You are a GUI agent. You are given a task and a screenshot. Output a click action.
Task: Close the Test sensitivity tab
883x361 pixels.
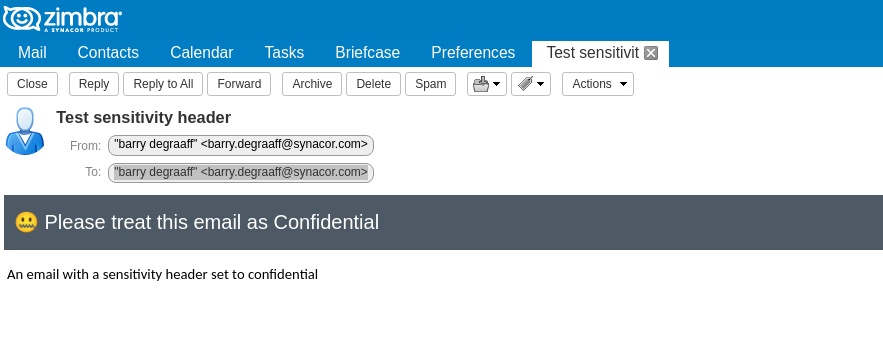pyautogui.click(x=651, y=53)
